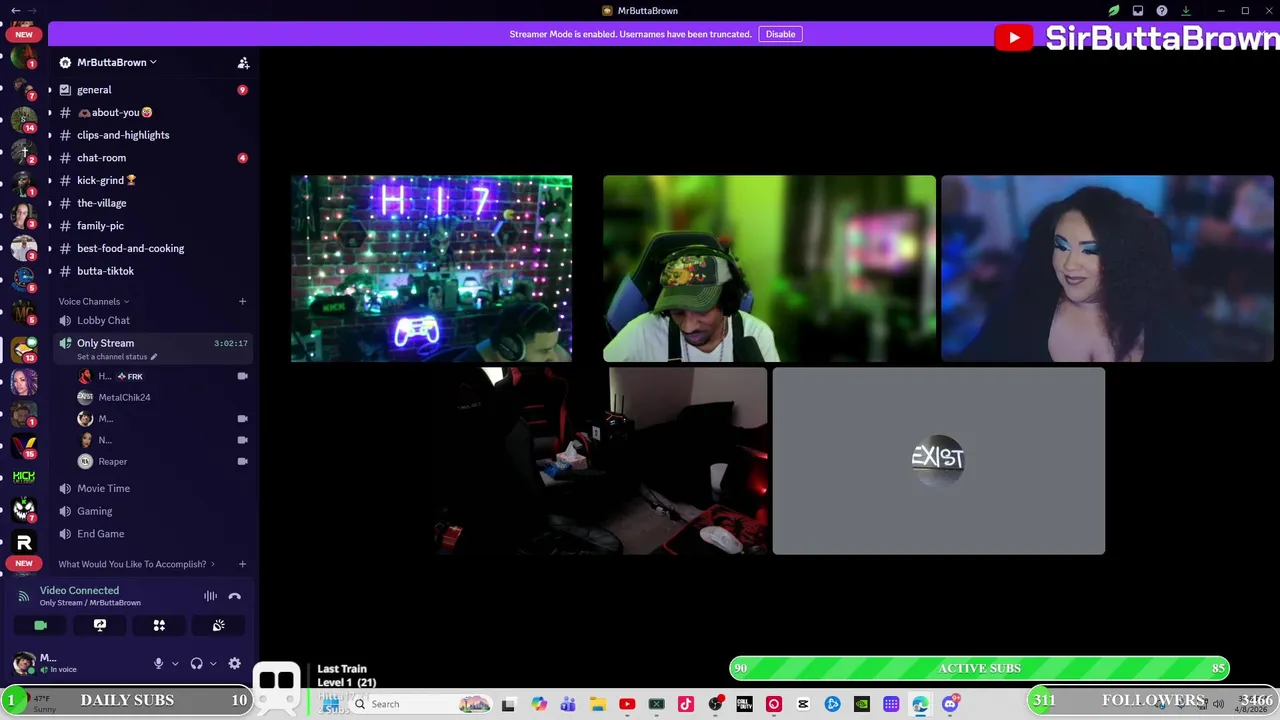Mute the microphone
1280x720 pixels.
(158, 663)
